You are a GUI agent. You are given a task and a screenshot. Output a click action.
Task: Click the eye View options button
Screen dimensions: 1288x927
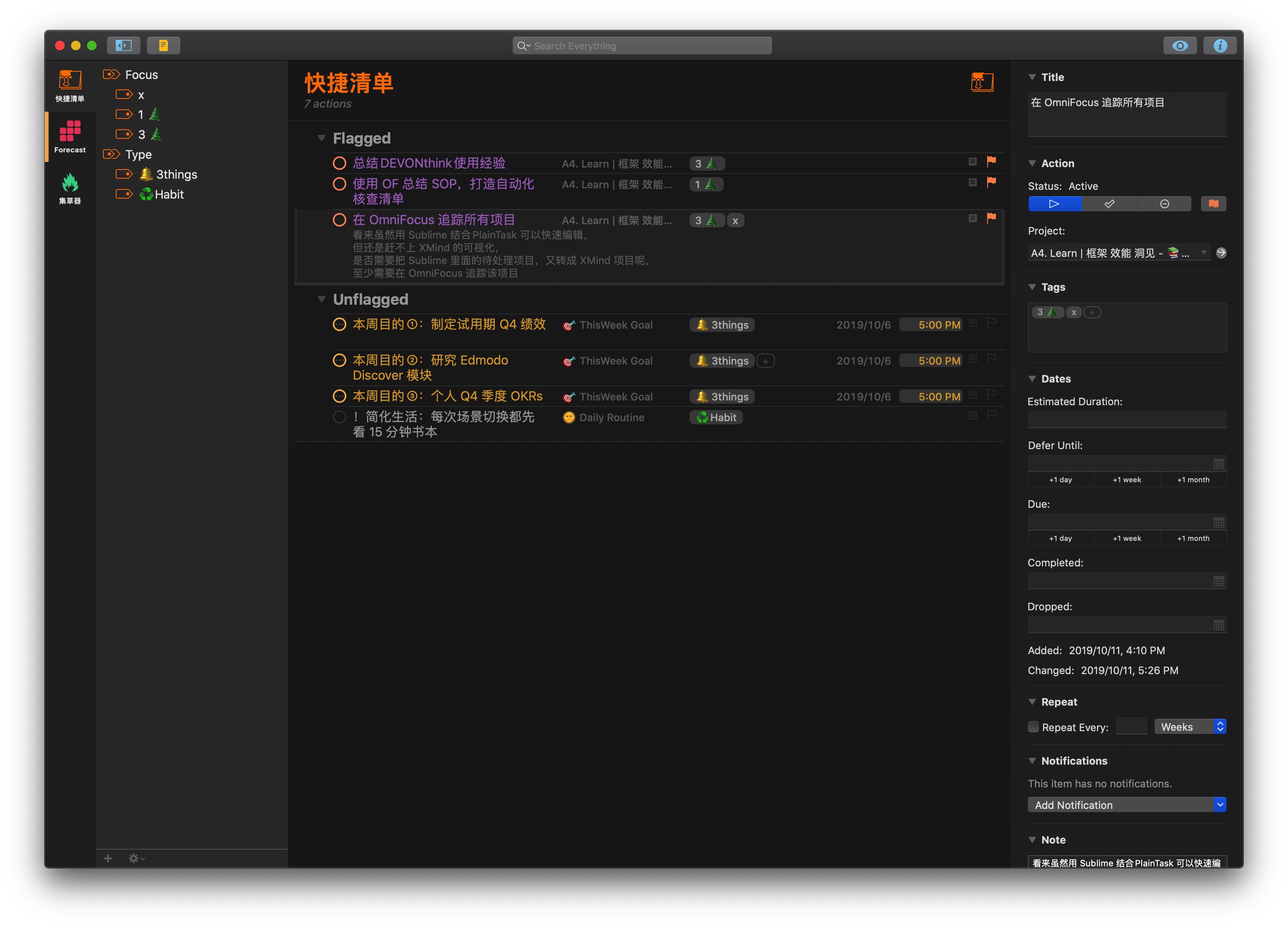1179,45
